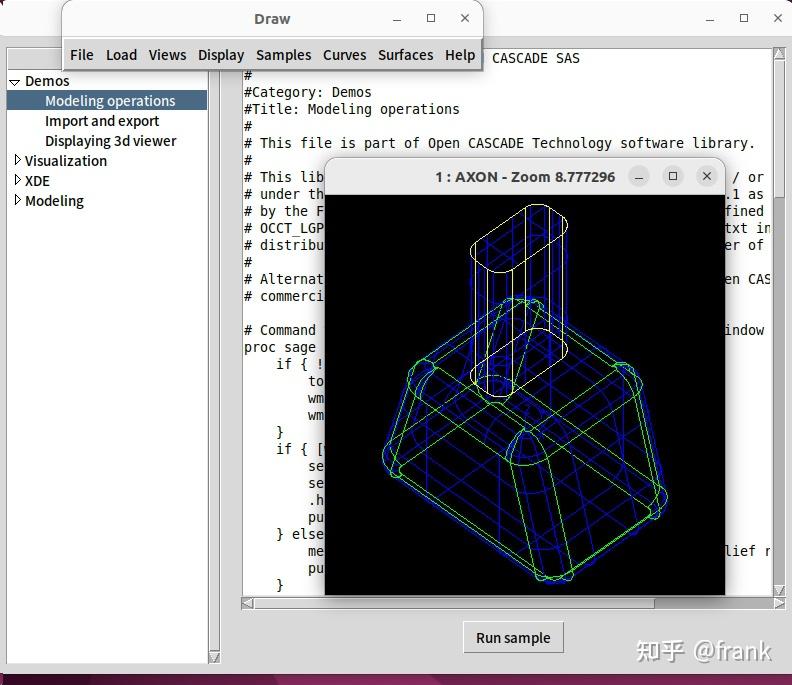The height and width of the screenshot is (685, 792).
Task: Maximize the AXON viewer window
Action: pos(673,176)
